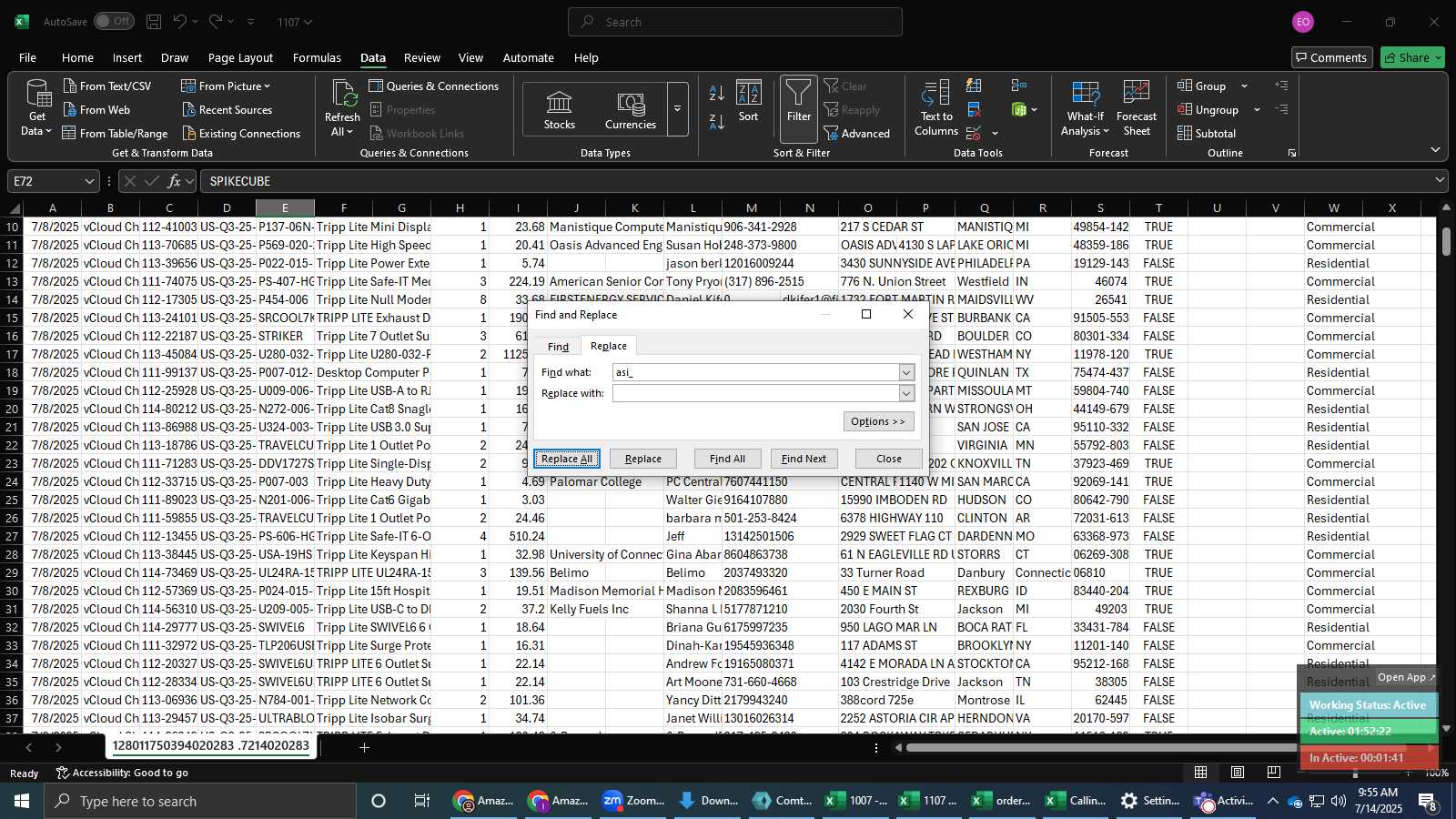
Task: Choose From Table/Range in the ribbon
Action: pos(115,133)
